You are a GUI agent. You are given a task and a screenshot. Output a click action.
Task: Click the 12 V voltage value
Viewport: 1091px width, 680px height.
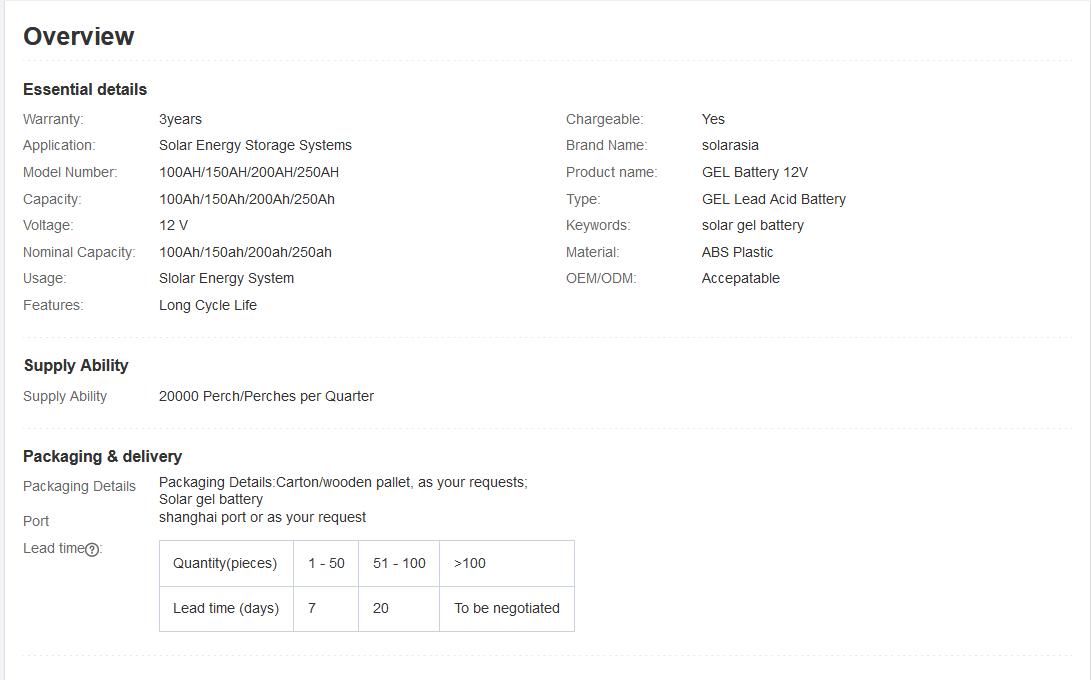coord(173,225)
